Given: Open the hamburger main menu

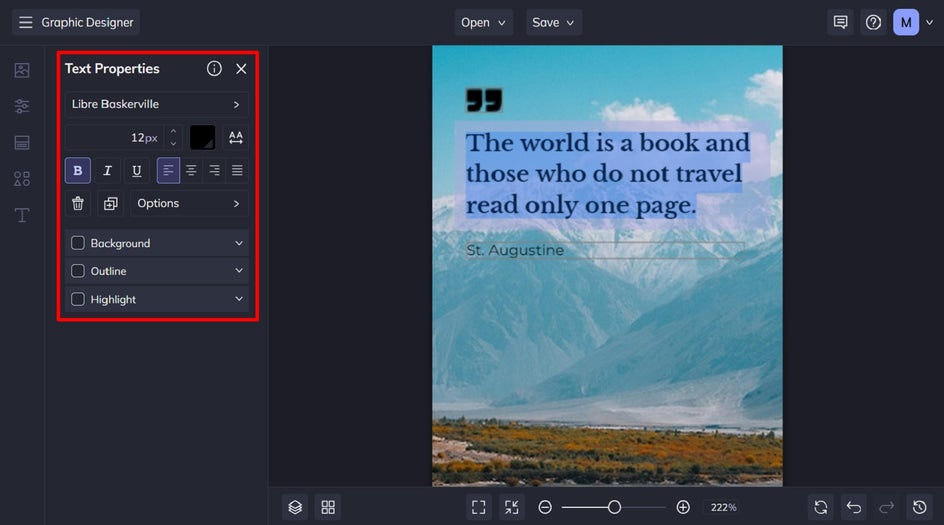Looking at the screenshot, I should point(25,22).
